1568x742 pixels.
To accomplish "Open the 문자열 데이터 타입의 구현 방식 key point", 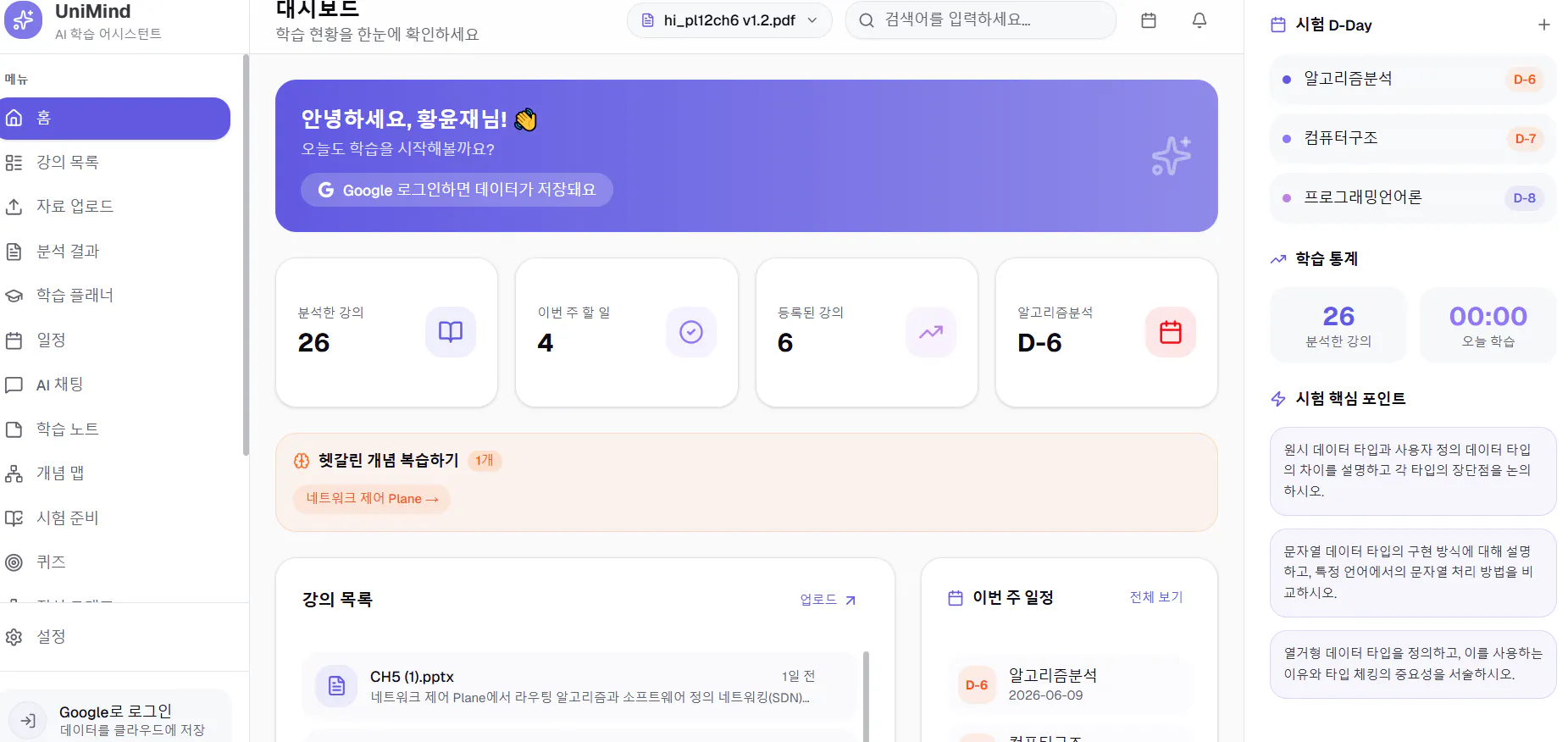I will [x=1413, y=573].
